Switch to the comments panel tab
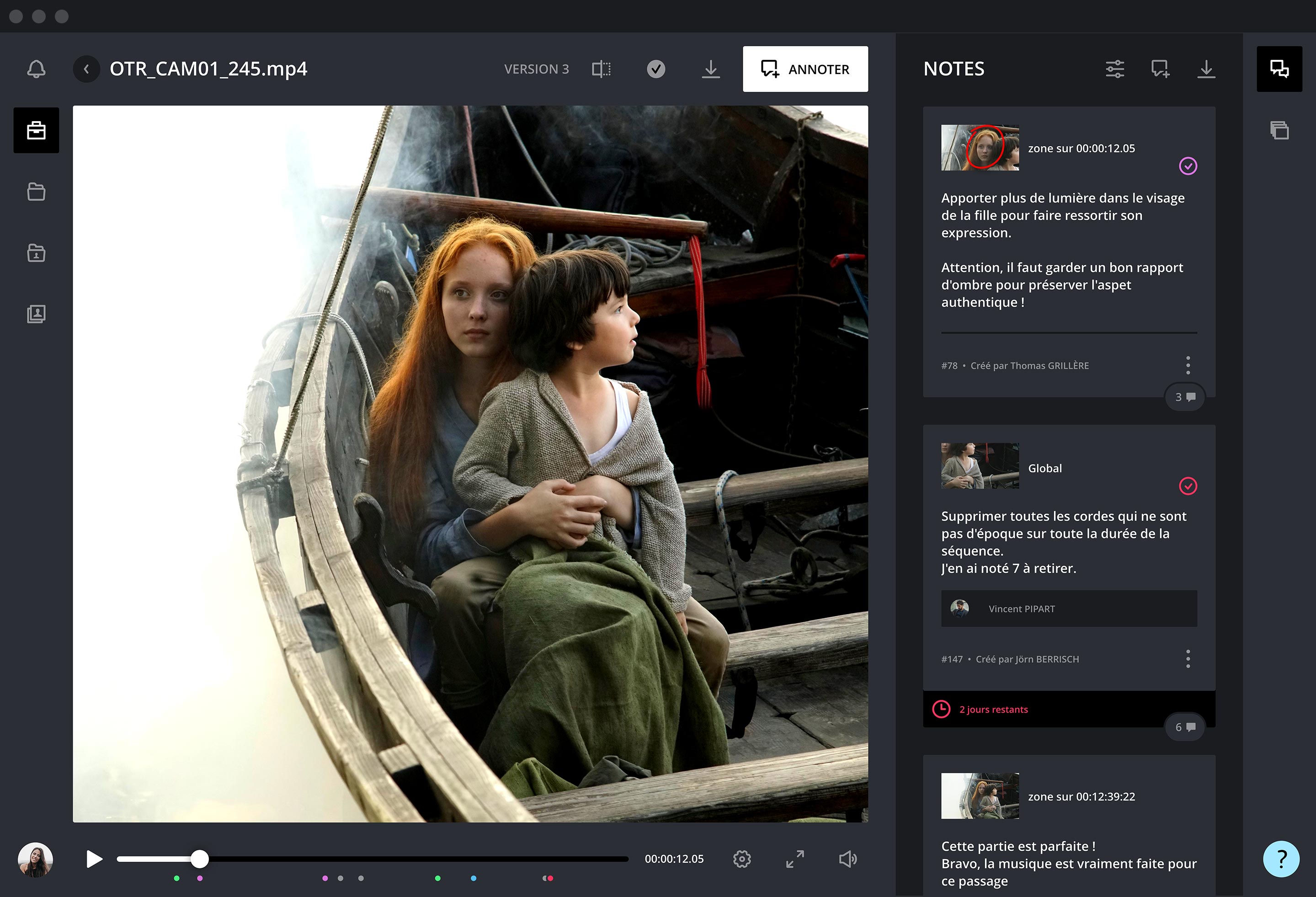 point(1279,69)
